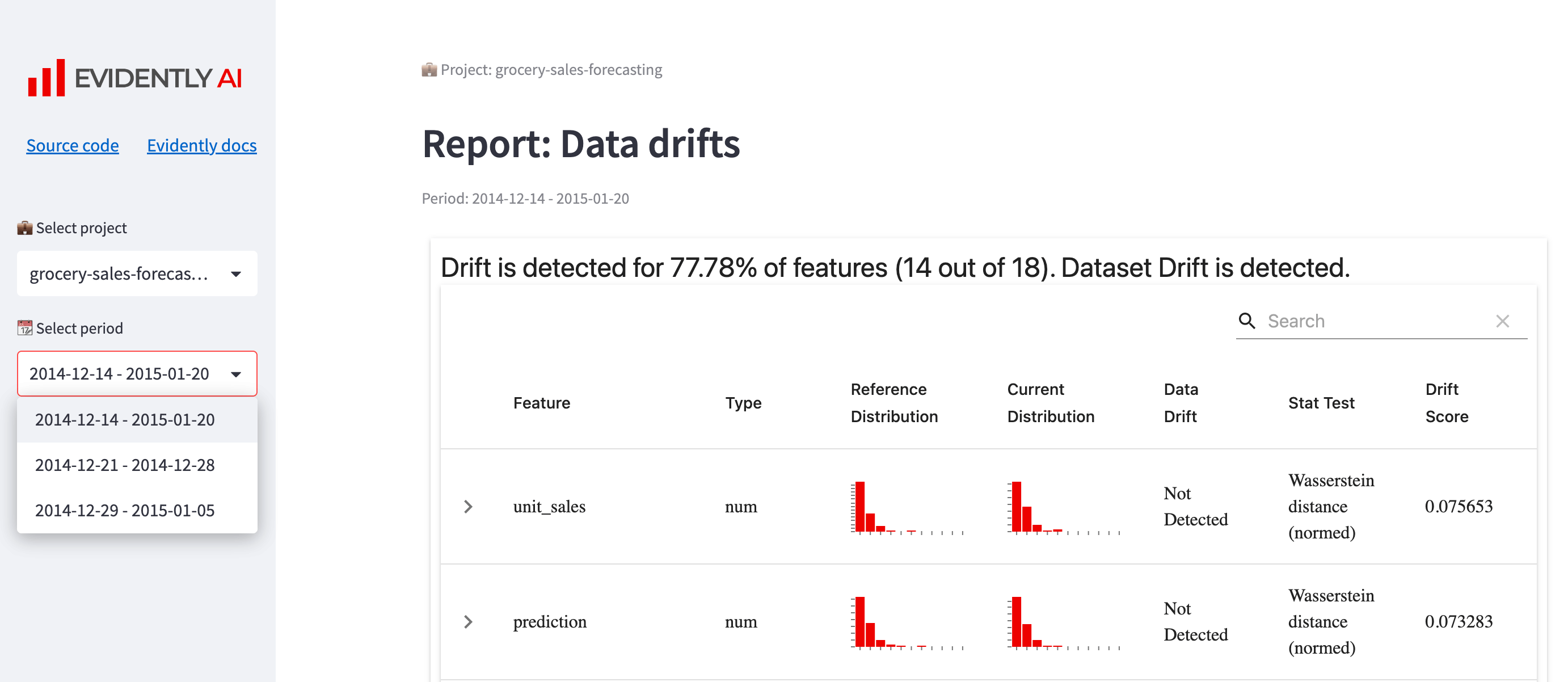The height and width of the screenshot is (682, 1568).
Task: Click the Report: Data drifts heading
Action: pyautogui.click(x=582, y=144)
